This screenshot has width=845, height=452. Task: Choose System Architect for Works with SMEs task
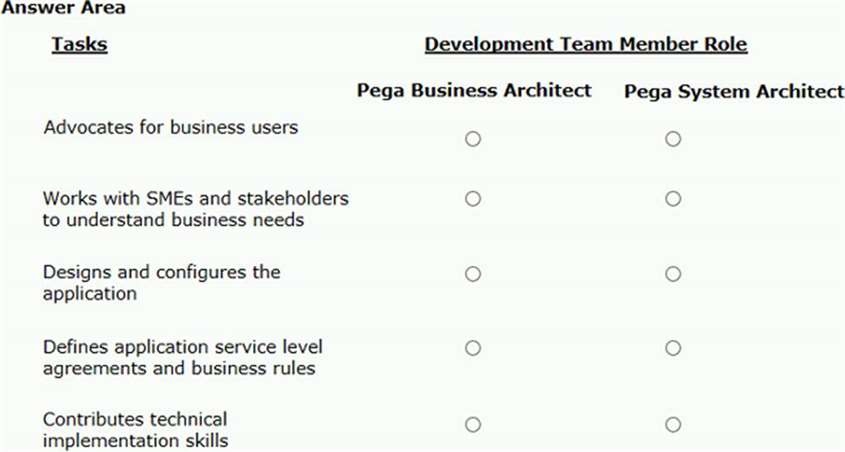pyautogui.click(x=673, y=199)
